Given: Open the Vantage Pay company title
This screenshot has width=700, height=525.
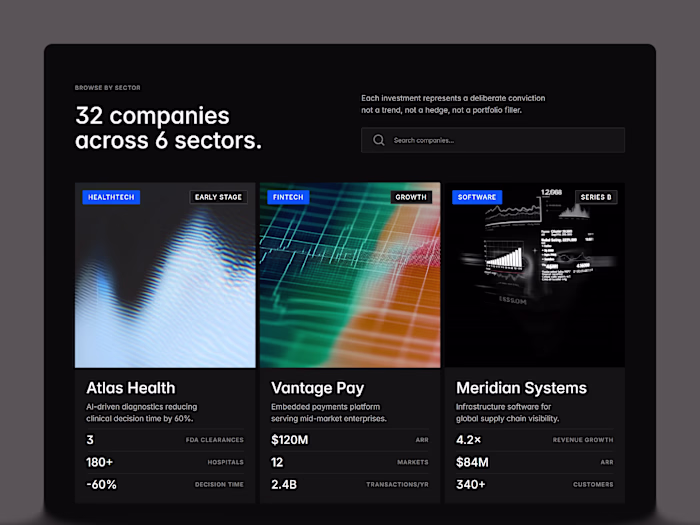Looking at the screenshot, I should coord(317,388).
